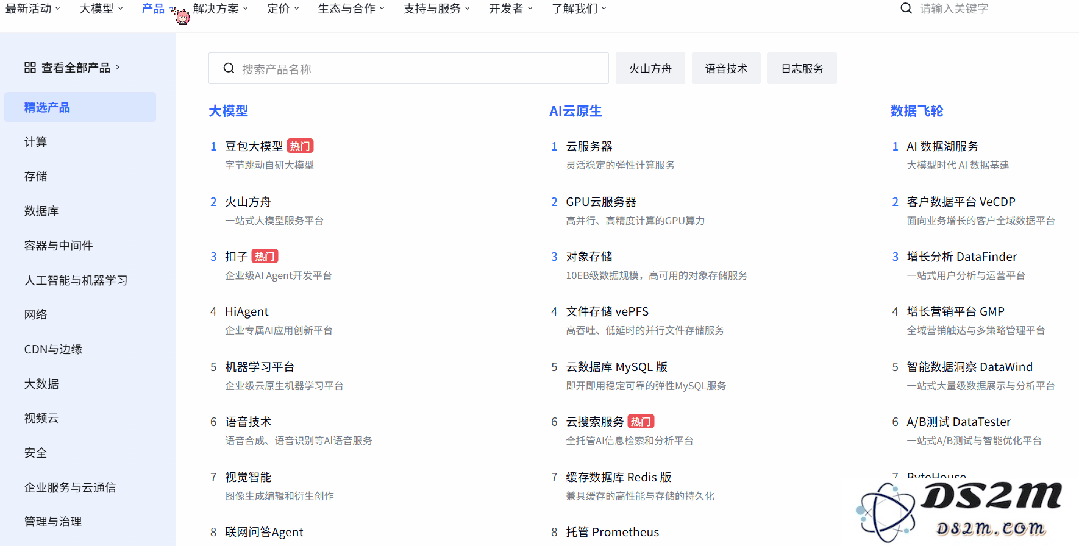1079x546 pixels.
Task: Open 增长分析 DataFinder product
Action: coord(961,256)
